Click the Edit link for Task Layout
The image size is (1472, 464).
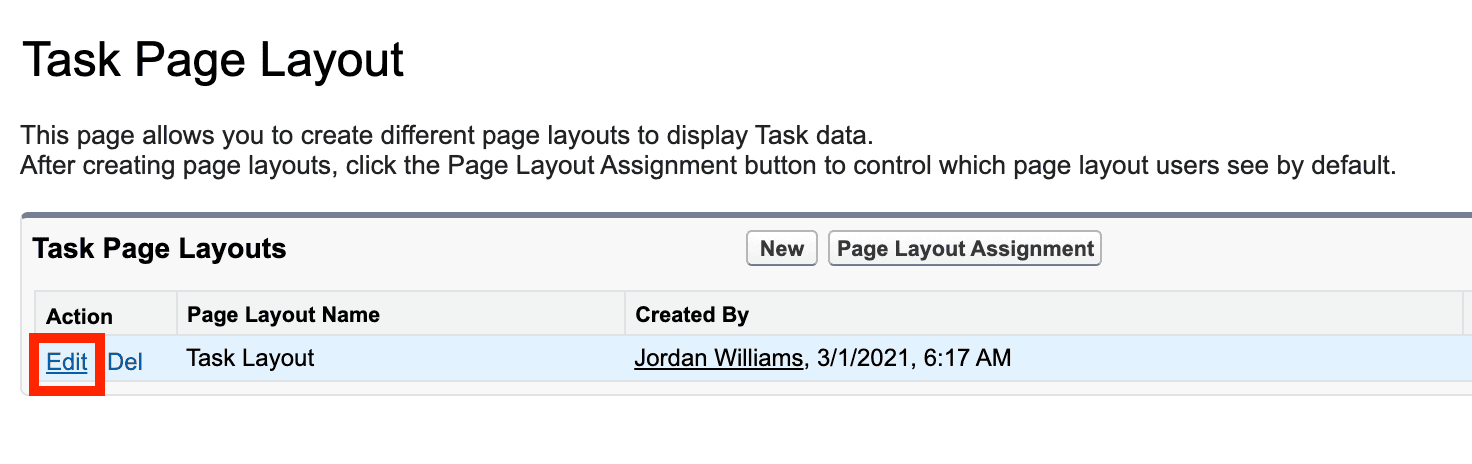click(67, 362)
